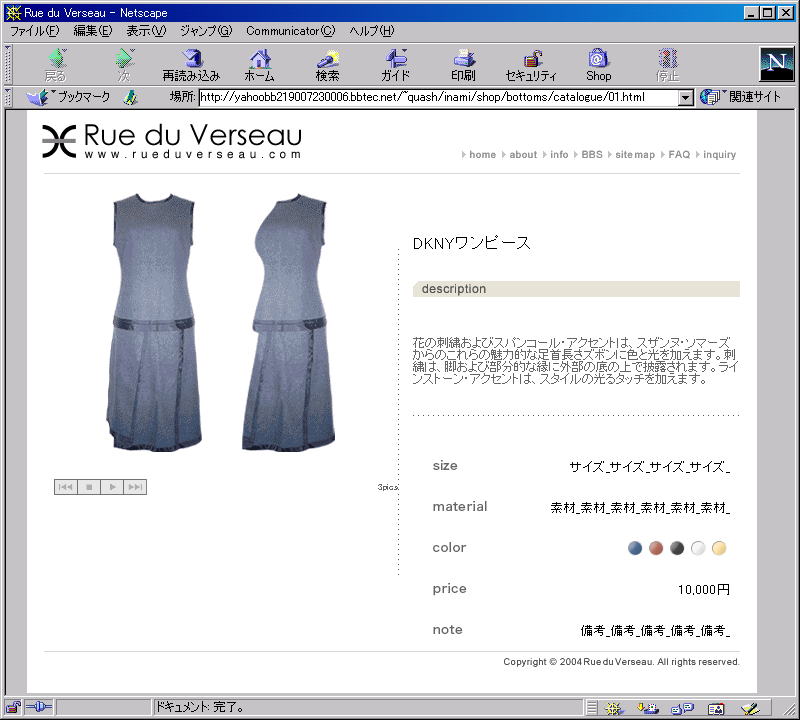The image size is (800, 720).
Task: Collapse the location toolbar grip handle
Action: click(8, 97)
